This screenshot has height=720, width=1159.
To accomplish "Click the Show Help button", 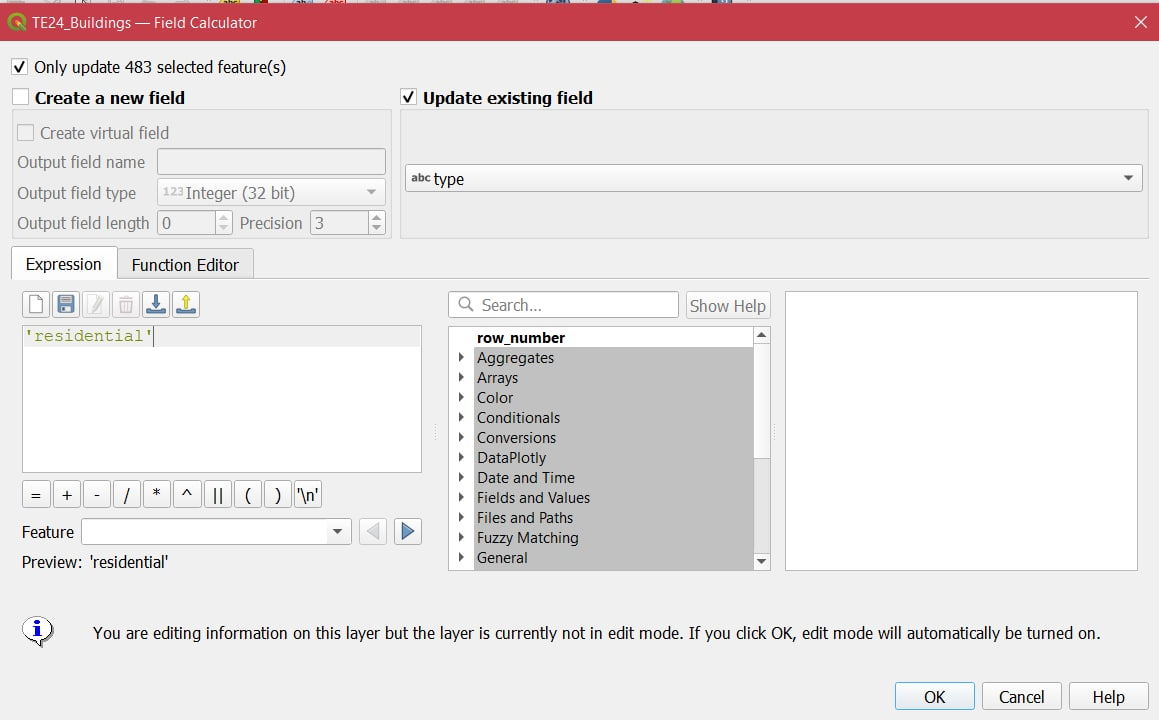I will (x=727, y=306).
